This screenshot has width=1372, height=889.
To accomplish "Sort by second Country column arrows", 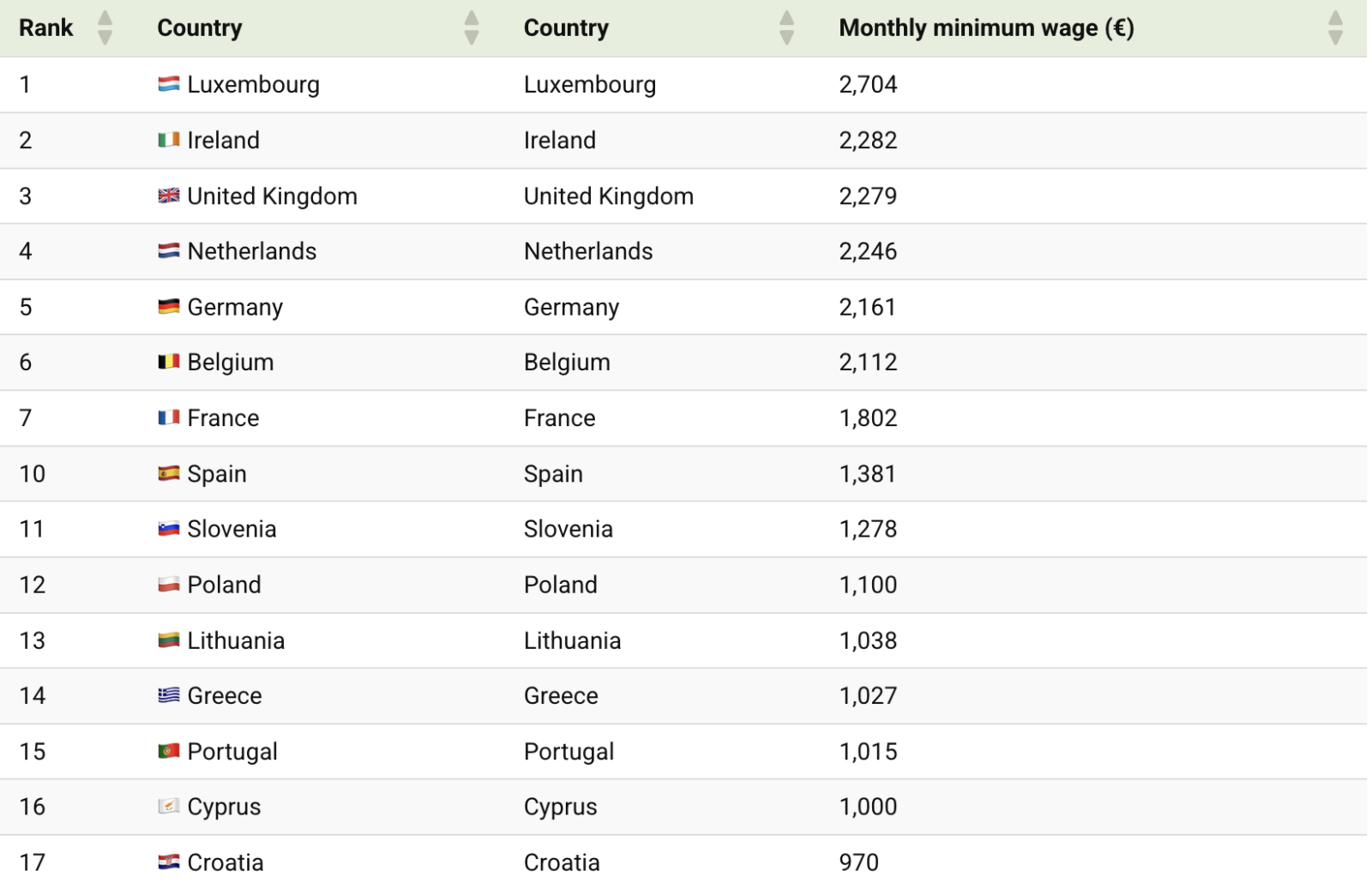I will coord(786,27).
